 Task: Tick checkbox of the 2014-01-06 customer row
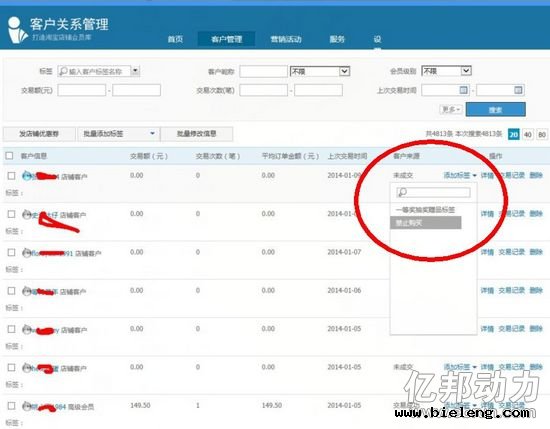coord(11,290)
